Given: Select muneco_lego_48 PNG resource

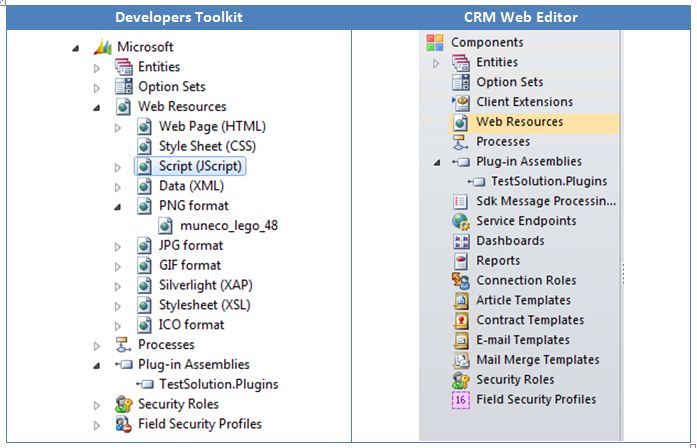Looking at the screenshot, I should pos(228,225).
